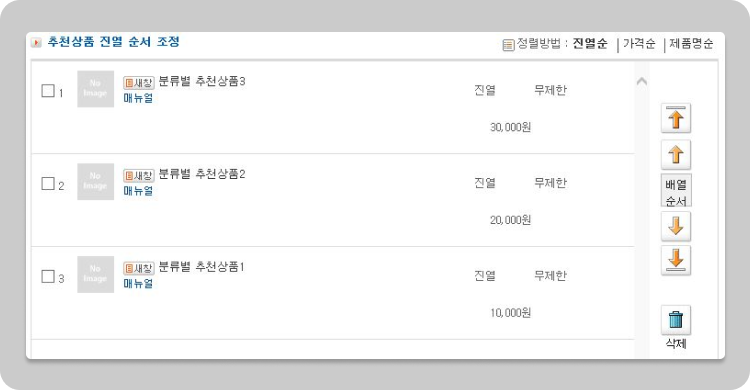Click the scroll-up chevron above the list
Screen dimensions: 750x390
pyautogui.click(x=642, y=81)
